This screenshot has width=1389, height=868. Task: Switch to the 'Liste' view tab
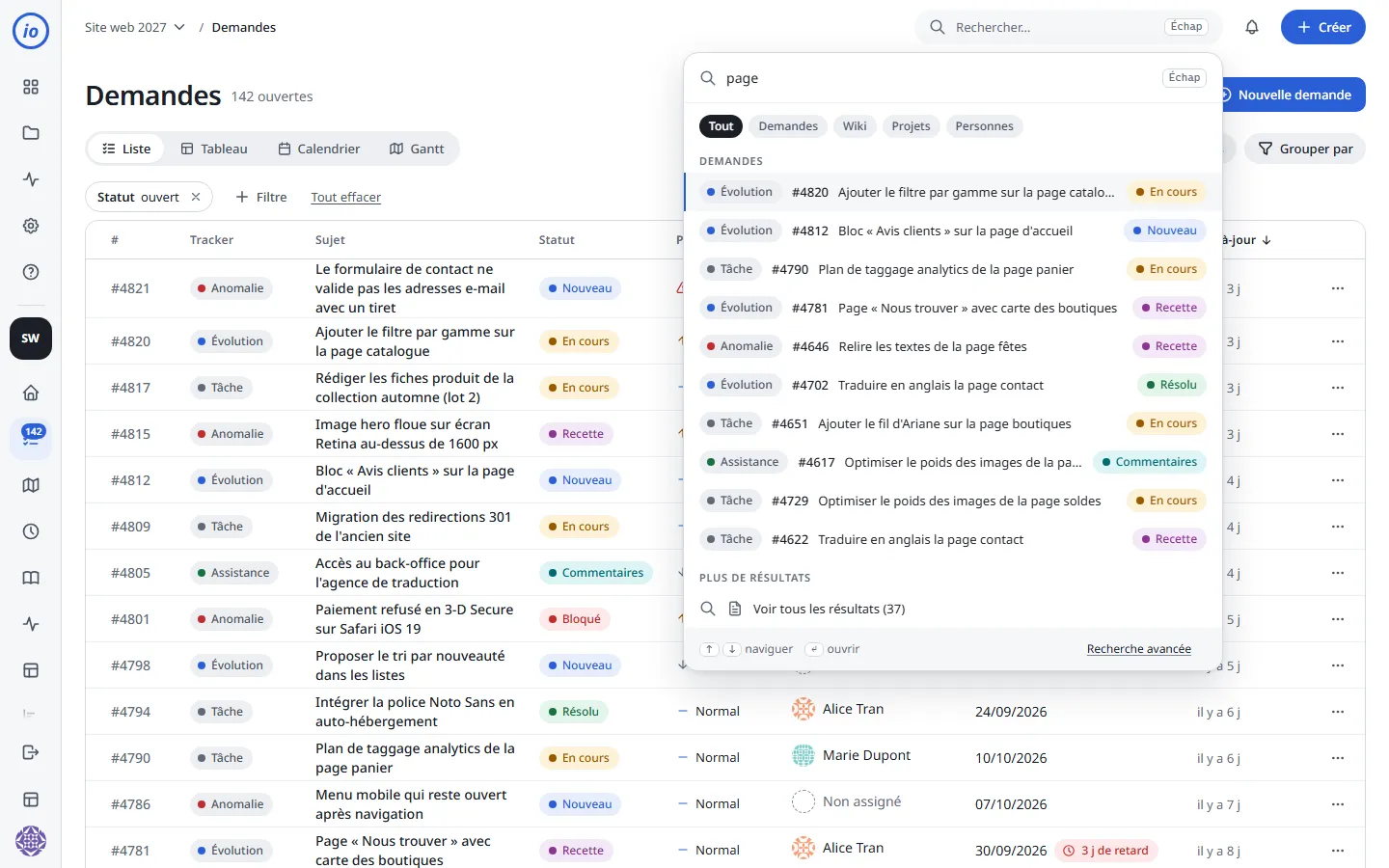(126, 149)
